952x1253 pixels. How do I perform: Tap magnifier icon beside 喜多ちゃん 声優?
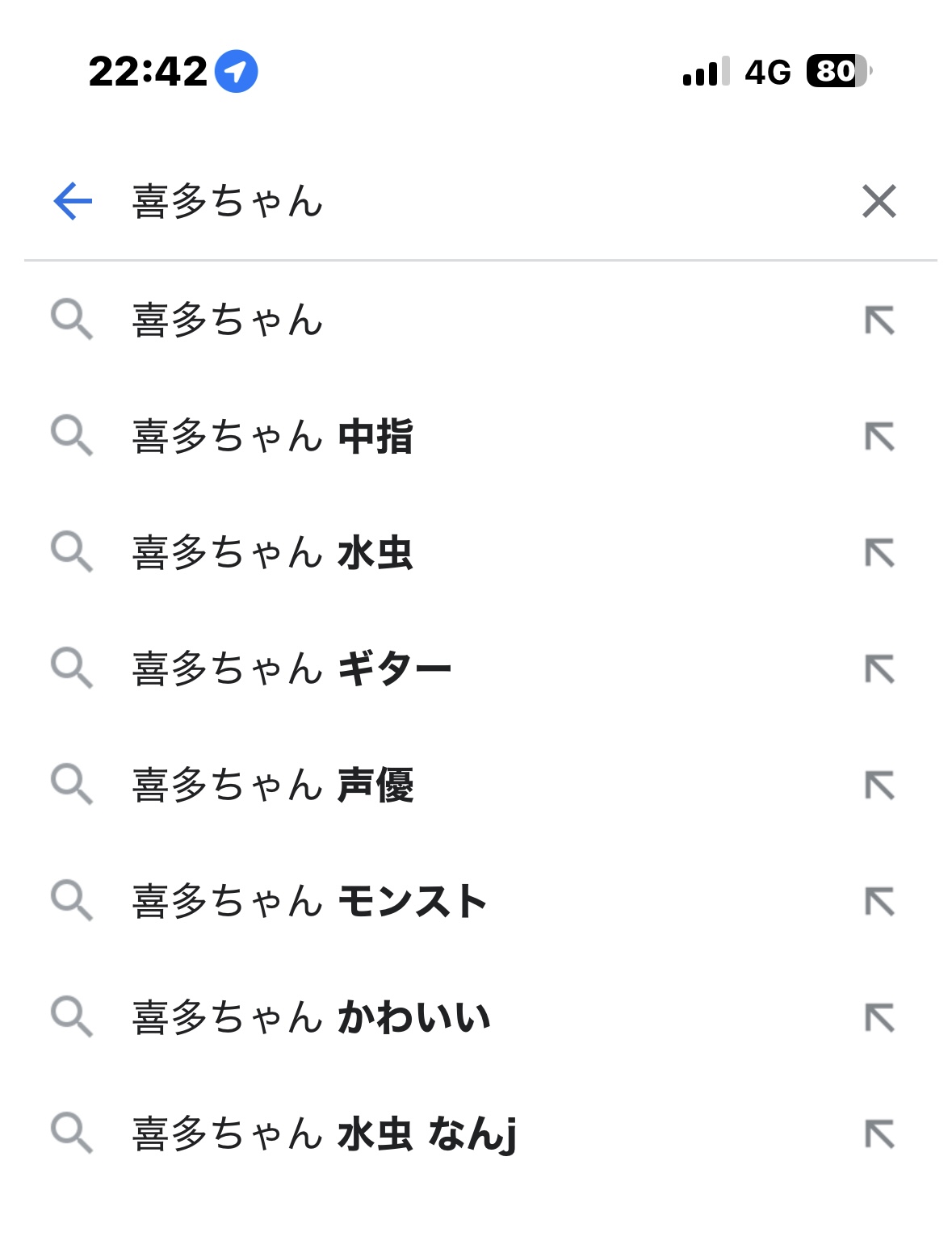pos(72,785)
